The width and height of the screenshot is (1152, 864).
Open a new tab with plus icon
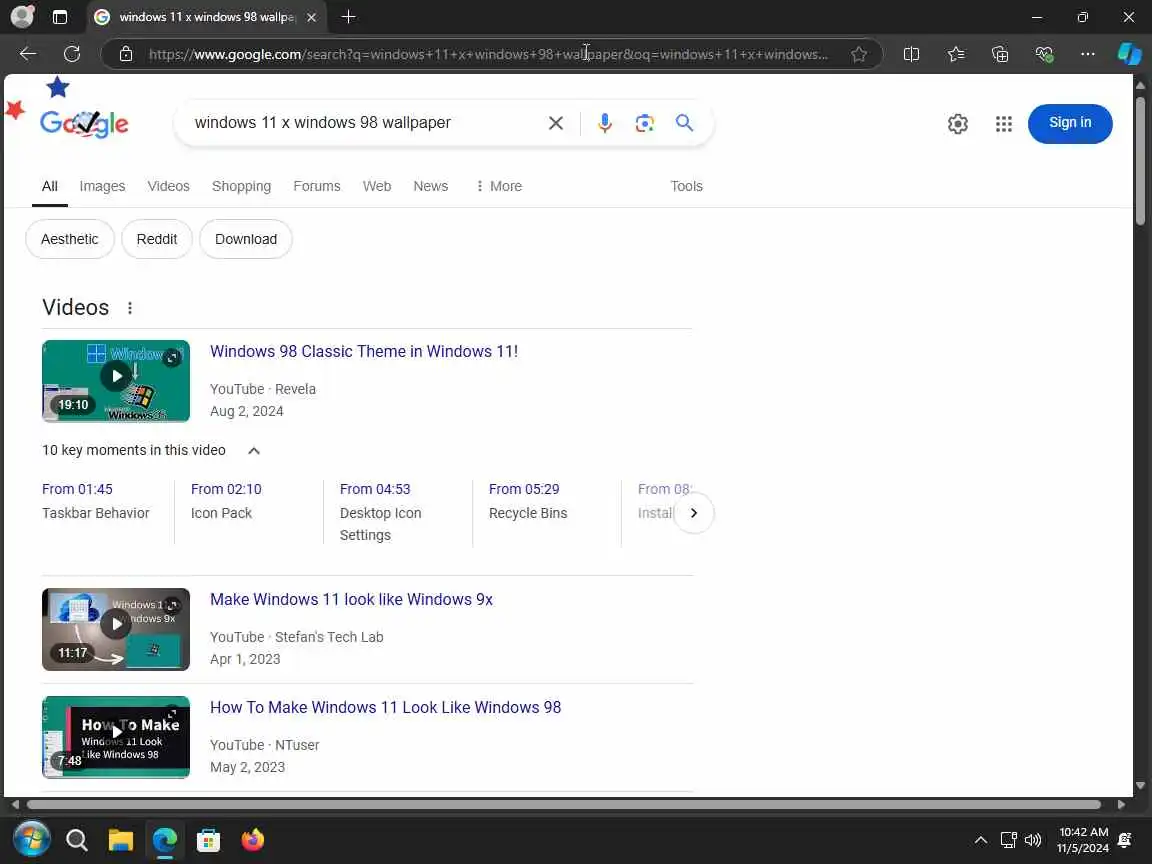(x=349, y=16)
